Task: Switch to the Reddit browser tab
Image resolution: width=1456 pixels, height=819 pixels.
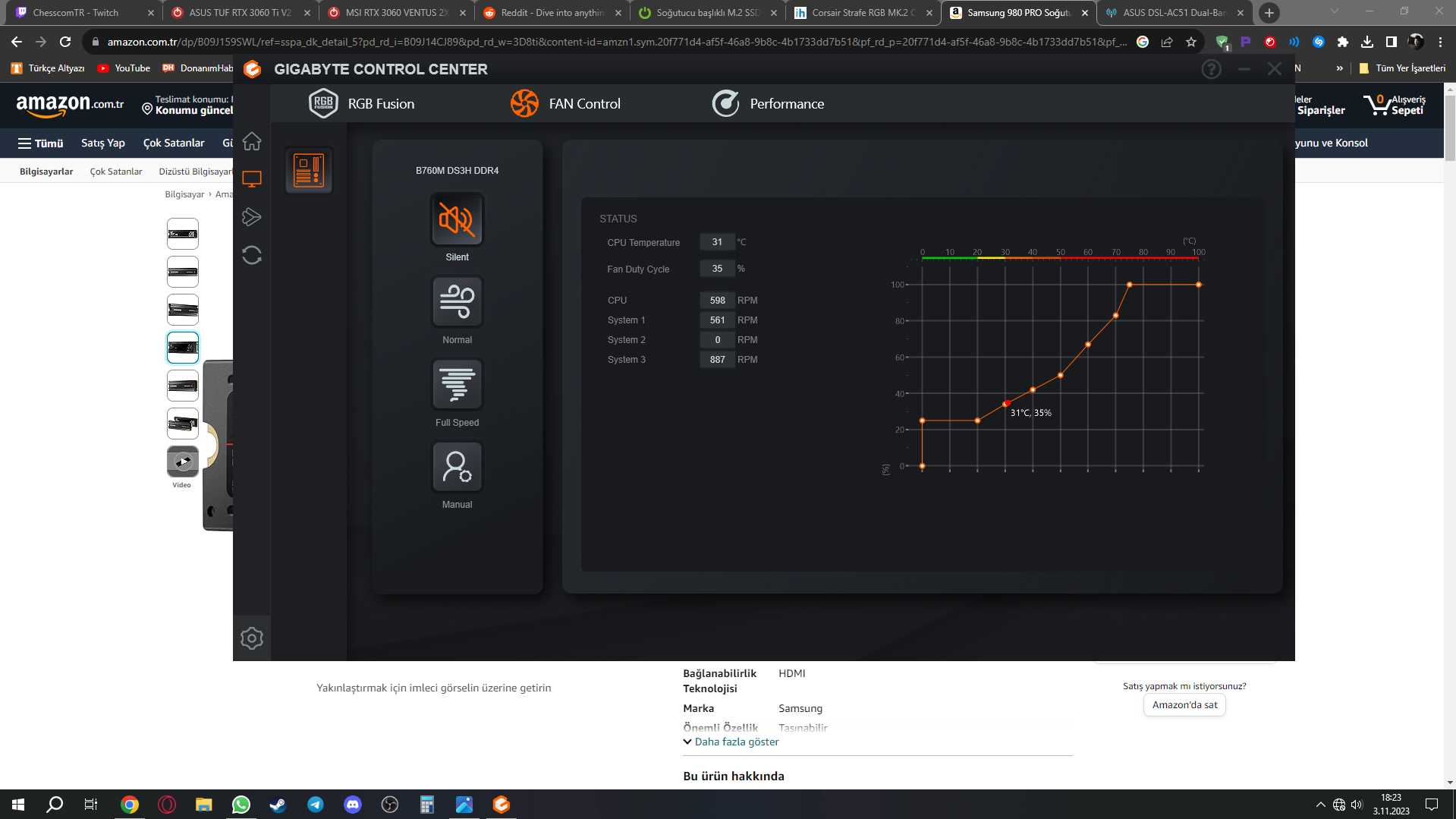Action: [552, 13]
